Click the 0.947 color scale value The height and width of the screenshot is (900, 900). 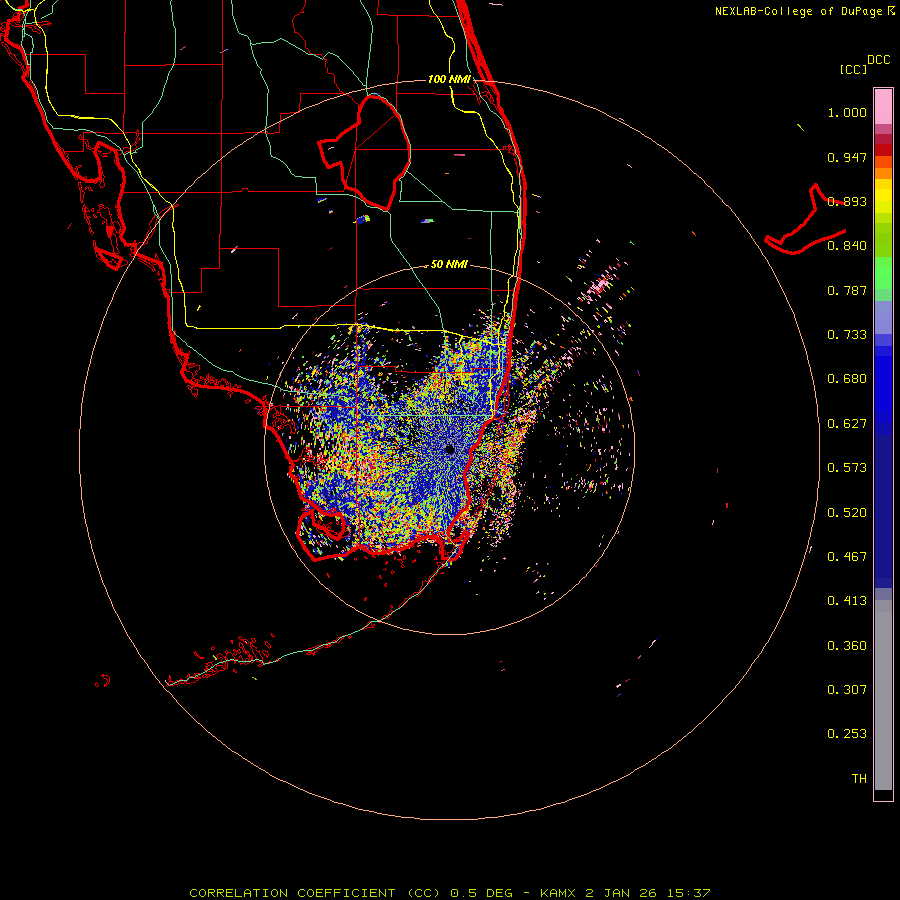coord(847,157)
